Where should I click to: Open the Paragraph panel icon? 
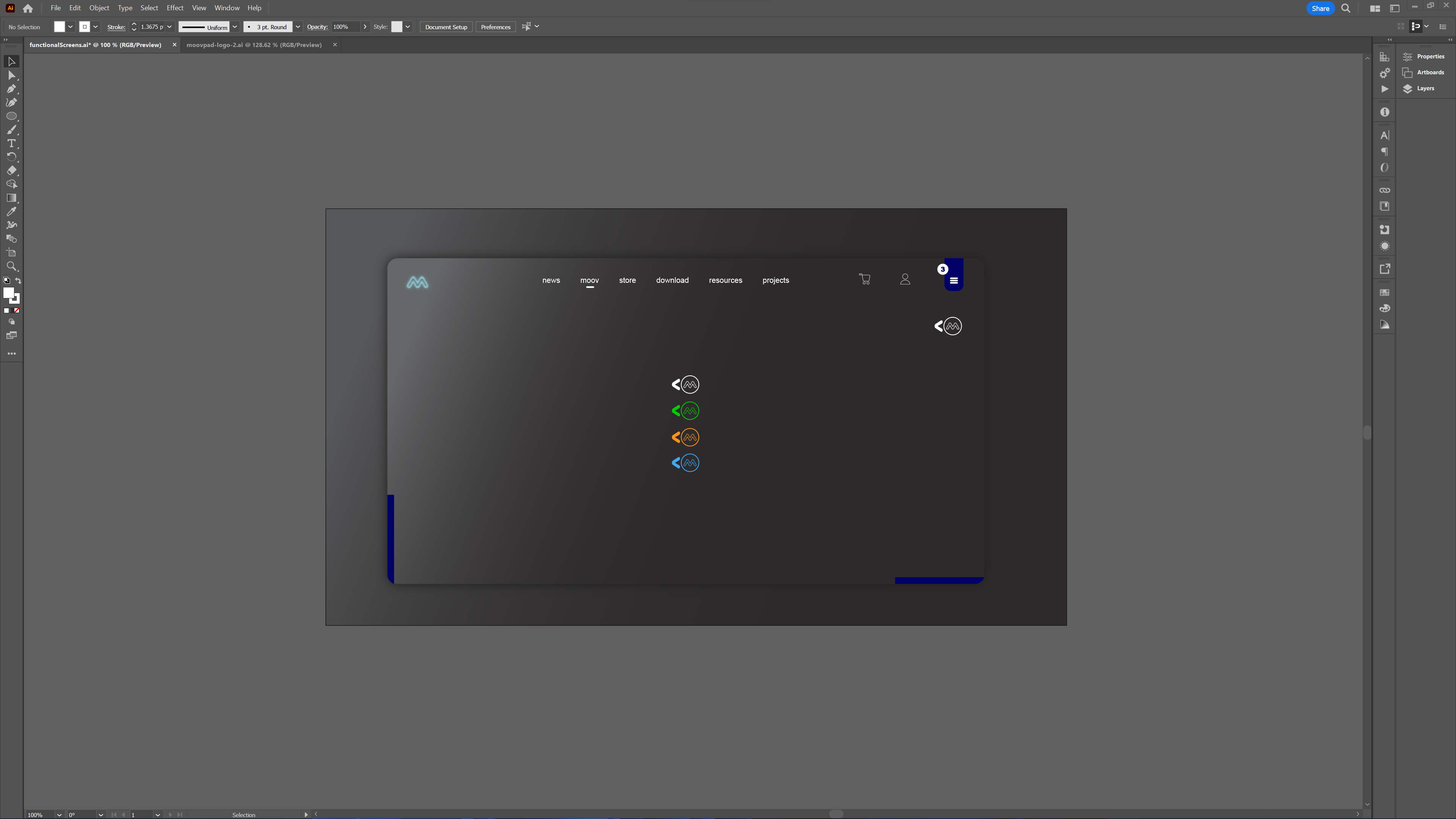[1384, 152]
